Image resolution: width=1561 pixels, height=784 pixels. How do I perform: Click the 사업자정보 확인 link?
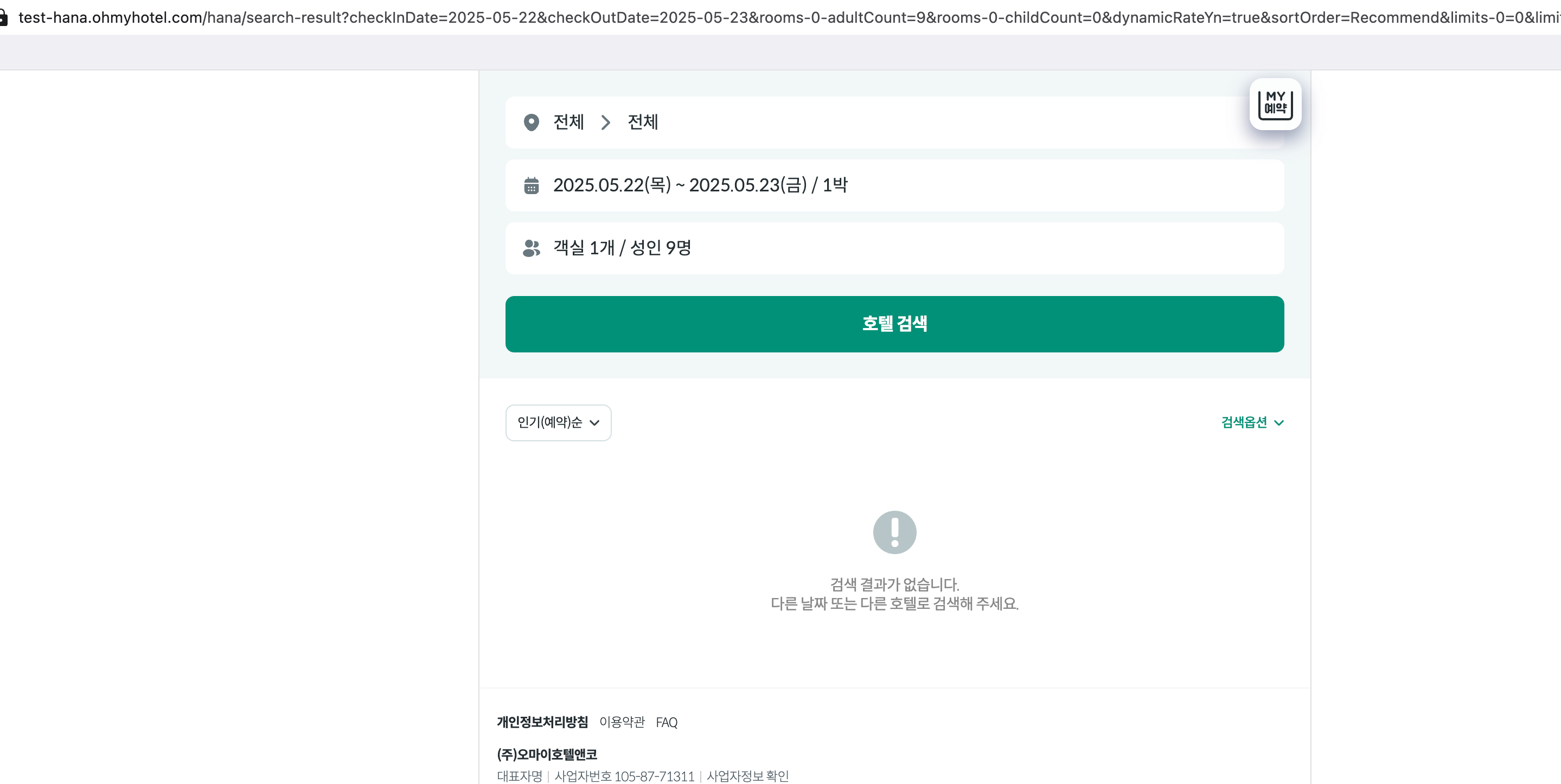[747, 775]
